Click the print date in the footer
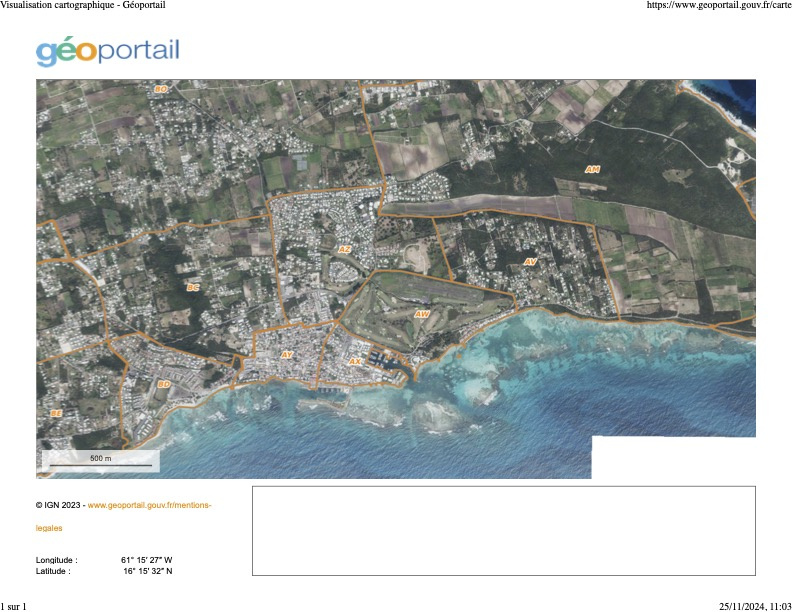This screenshot has height=612, width=792. (x=755, y=606)
